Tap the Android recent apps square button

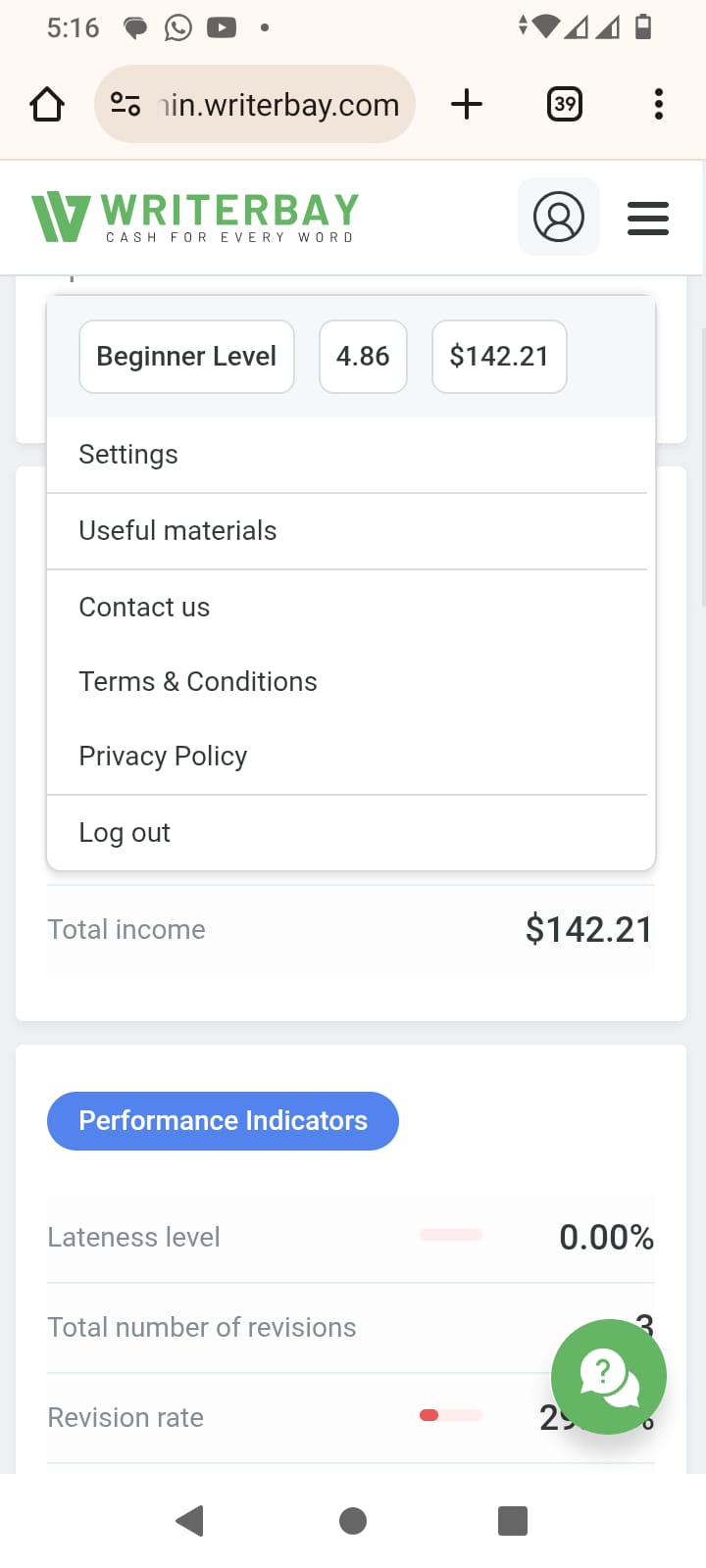(513, 1521)
